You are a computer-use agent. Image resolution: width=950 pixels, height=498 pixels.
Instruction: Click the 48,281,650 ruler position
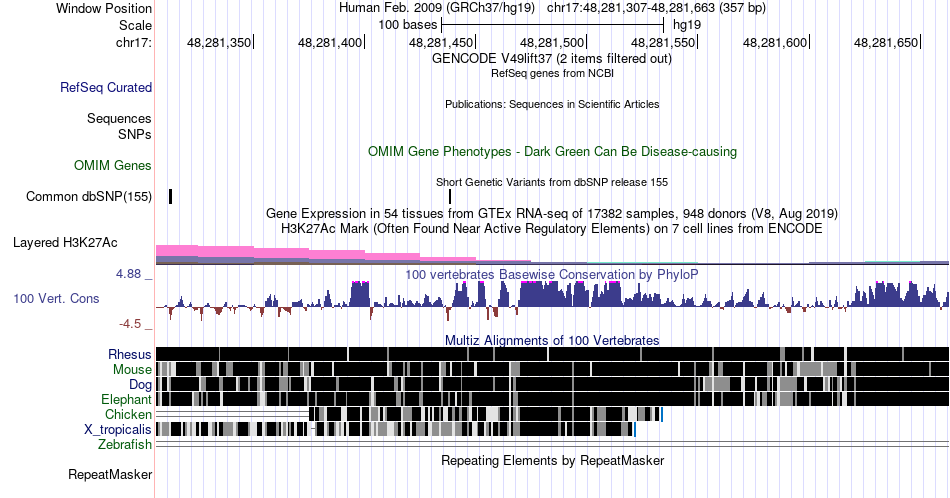pos(886,42)
